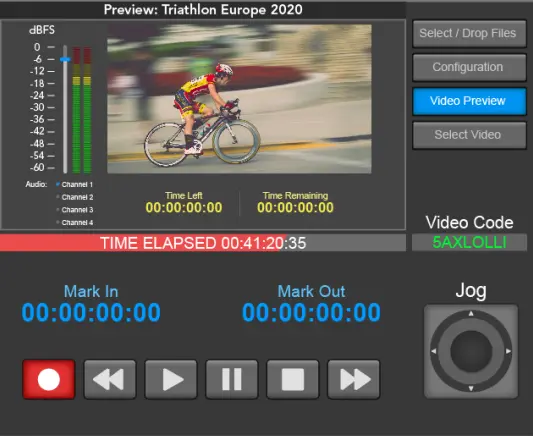Click the cyclist video preview thumbnail

(x=239, y=99)
